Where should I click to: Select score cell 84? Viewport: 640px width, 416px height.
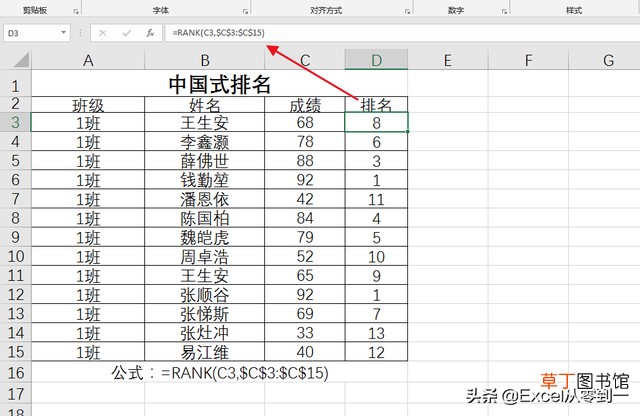point(305,218)
